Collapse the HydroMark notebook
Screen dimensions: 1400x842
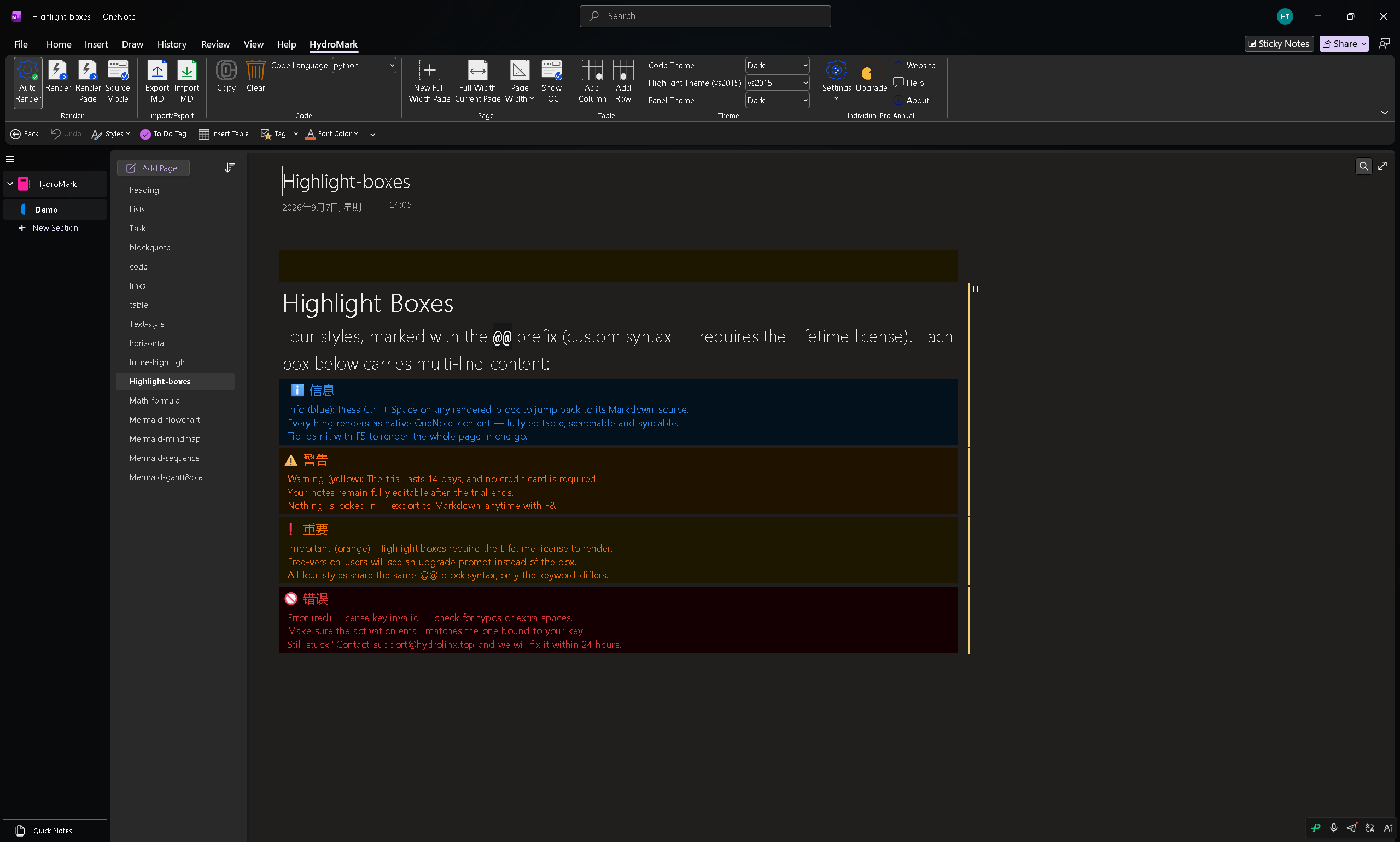pos(10,184)
